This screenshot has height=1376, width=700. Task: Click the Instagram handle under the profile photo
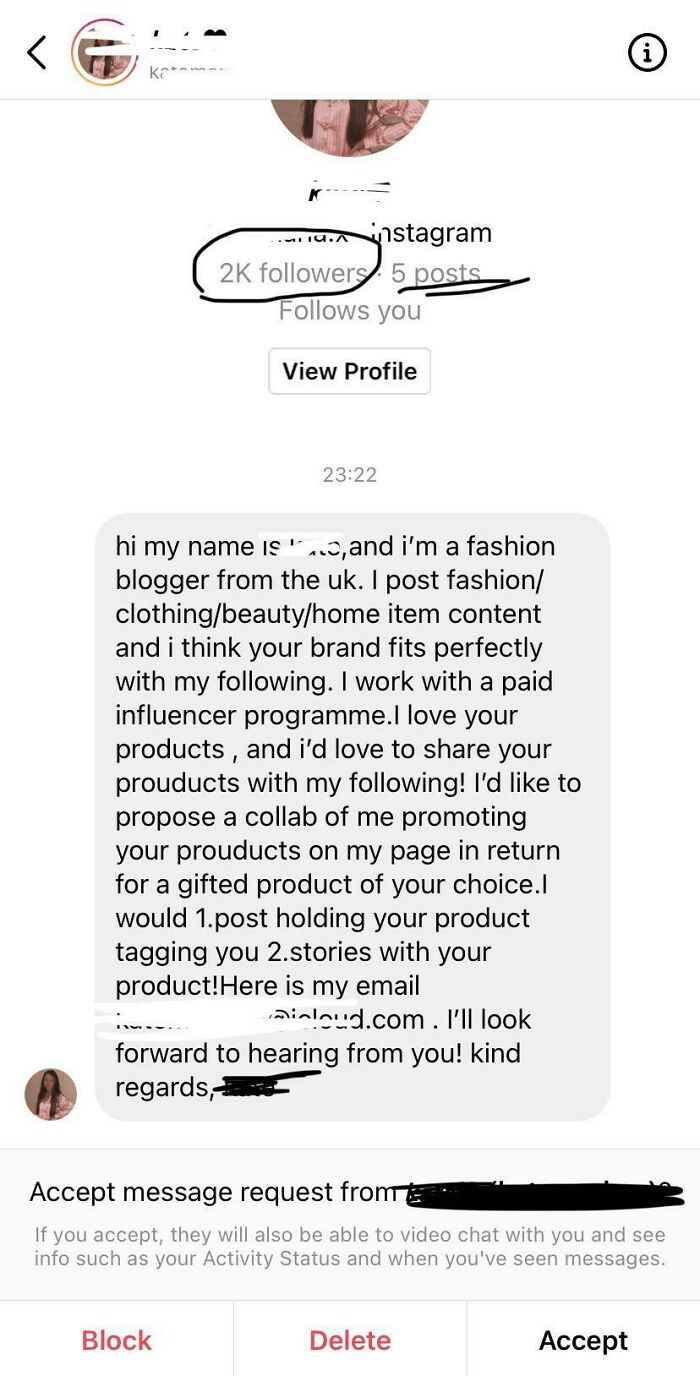pyautogui.click(x=349, y=232)
